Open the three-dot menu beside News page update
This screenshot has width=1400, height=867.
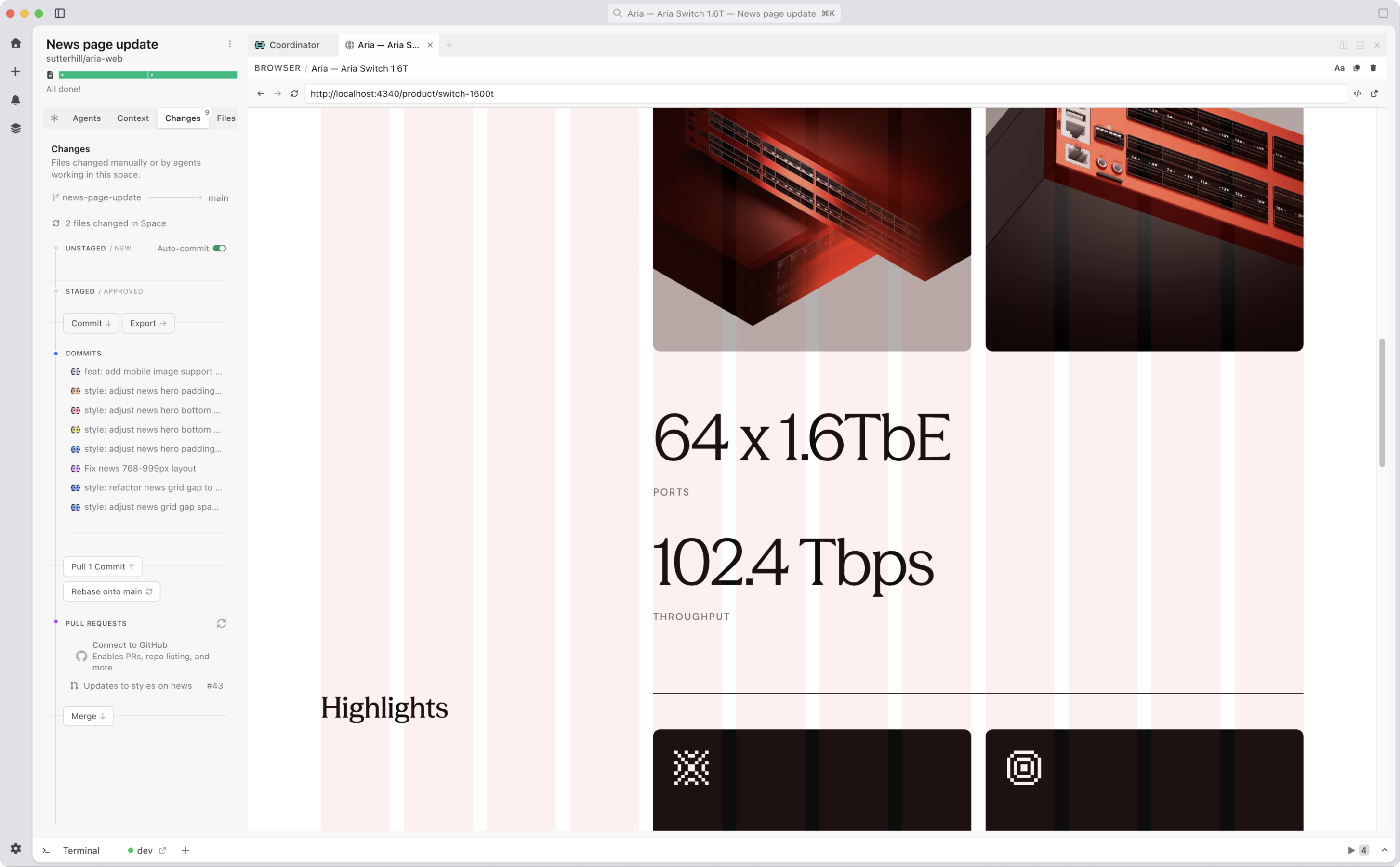230,44
